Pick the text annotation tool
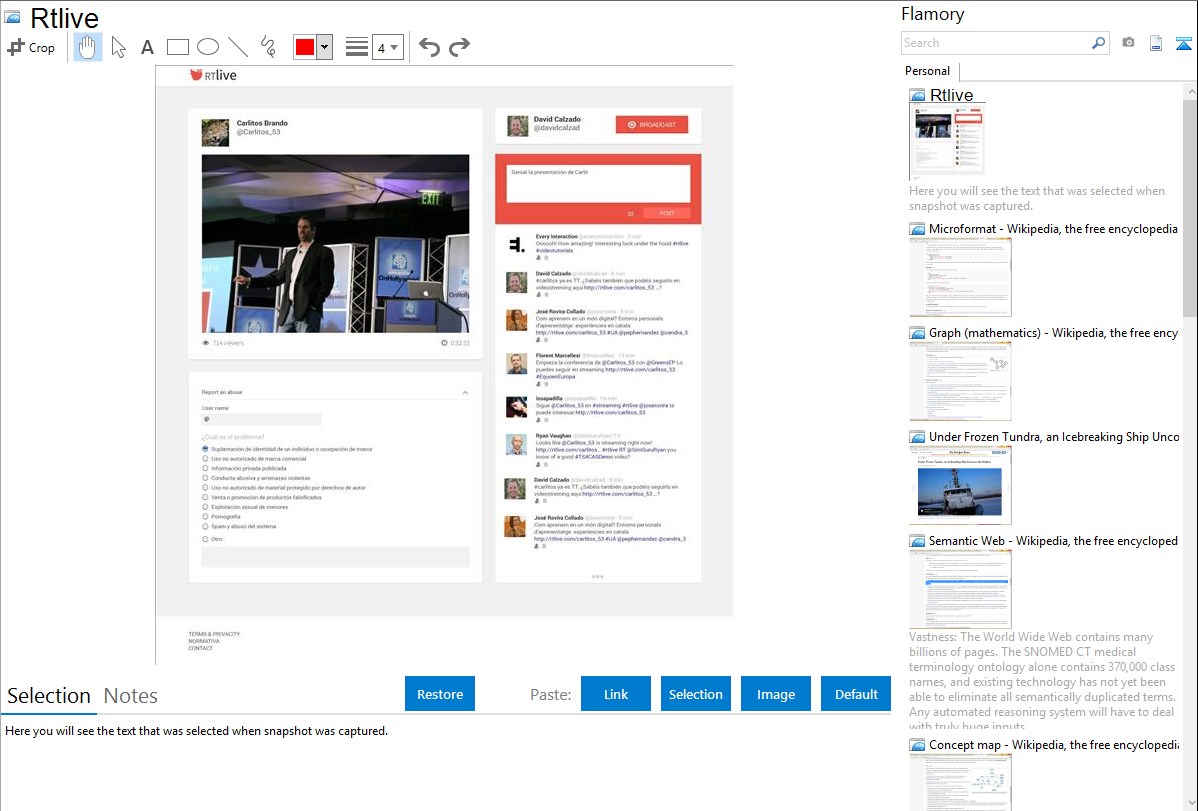 [147, 47]
